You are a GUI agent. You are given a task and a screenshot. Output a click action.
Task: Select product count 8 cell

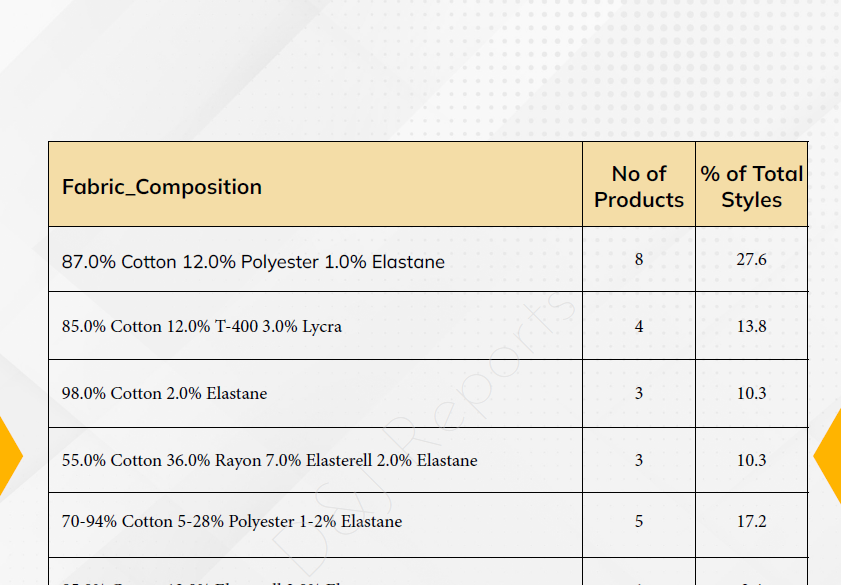[x=639, y=260]
